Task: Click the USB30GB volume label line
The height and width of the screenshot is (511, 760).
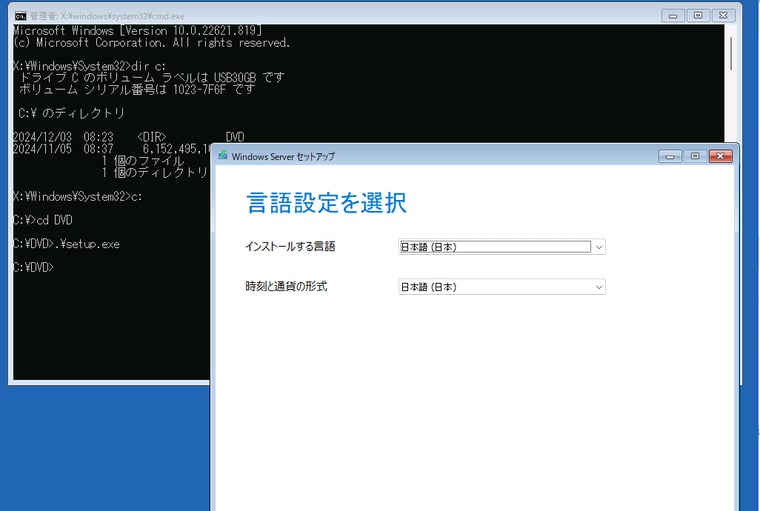Action: (152, 78)
